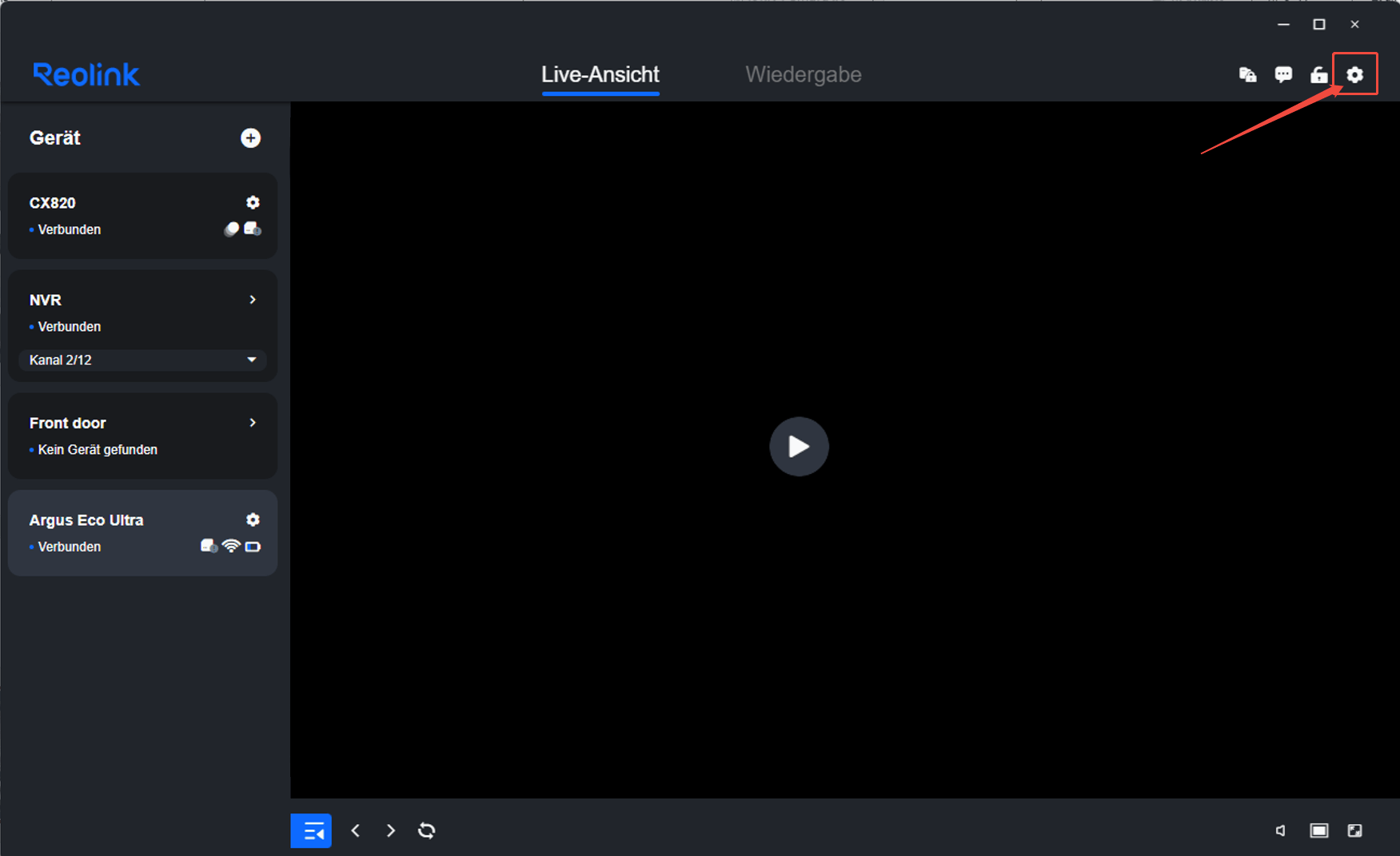
Task: Start live stream with the play button
Action: (x=799, y=446)
